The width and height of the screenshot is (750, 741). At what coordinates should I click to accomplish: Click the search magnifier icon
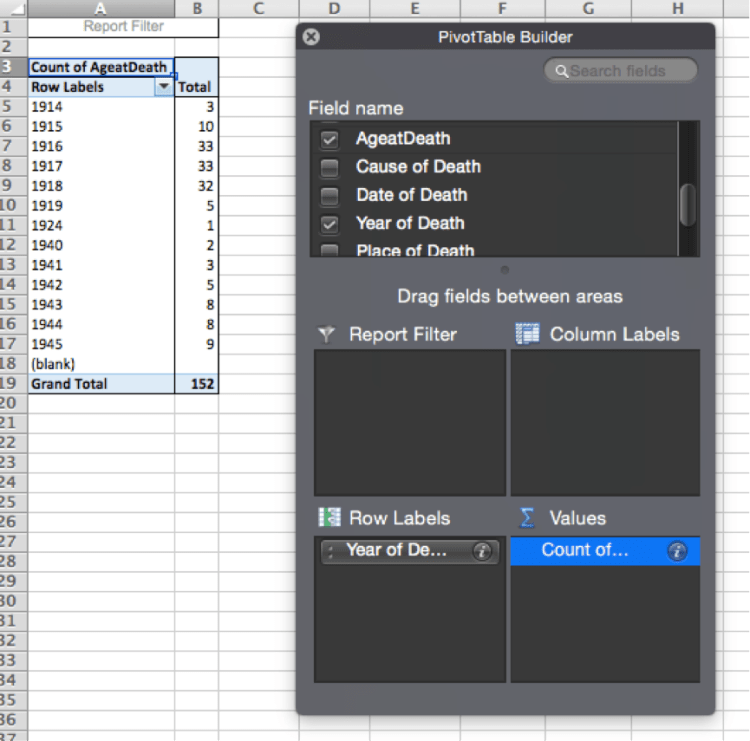coord(562,71)
